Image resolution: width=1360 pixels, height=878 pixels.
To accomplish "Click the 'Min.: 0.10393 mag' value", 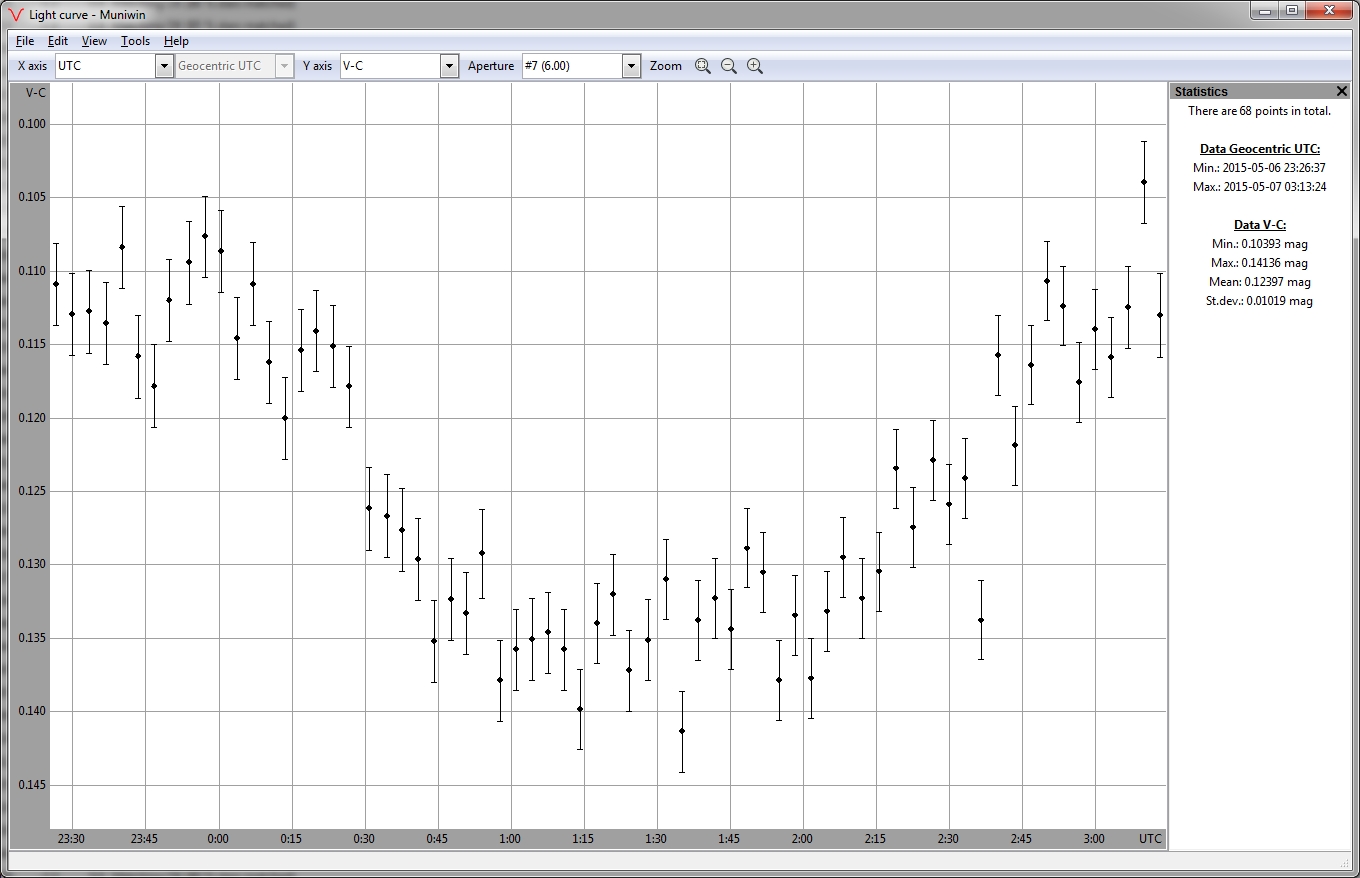I will click(x=1259, y=244).
